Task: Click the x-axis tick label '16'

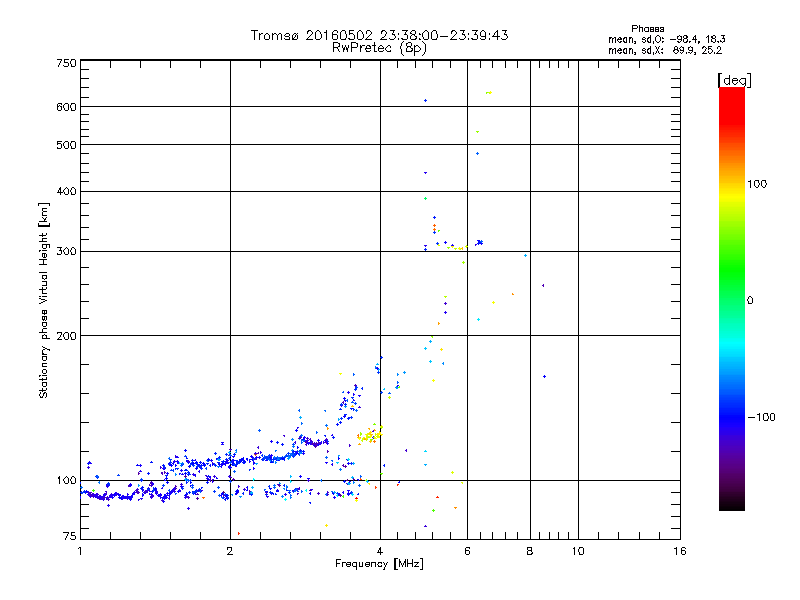Action: (x=680, y=551)
